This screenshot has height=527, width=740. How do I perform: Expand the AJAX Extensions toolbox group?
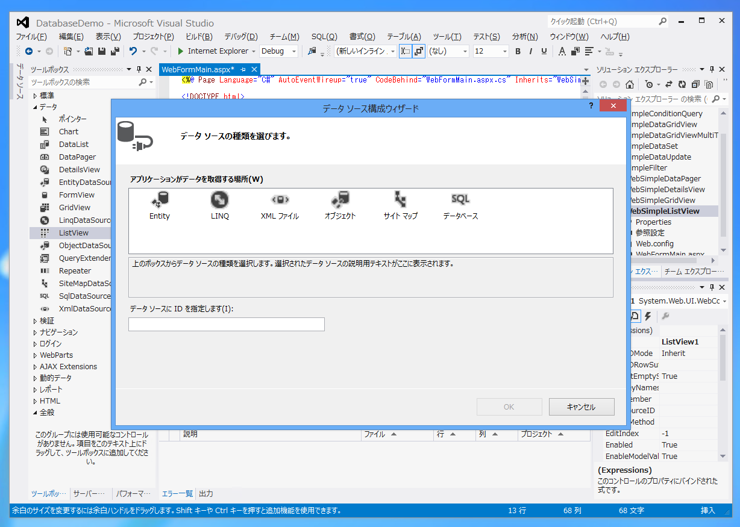[35, 367]
